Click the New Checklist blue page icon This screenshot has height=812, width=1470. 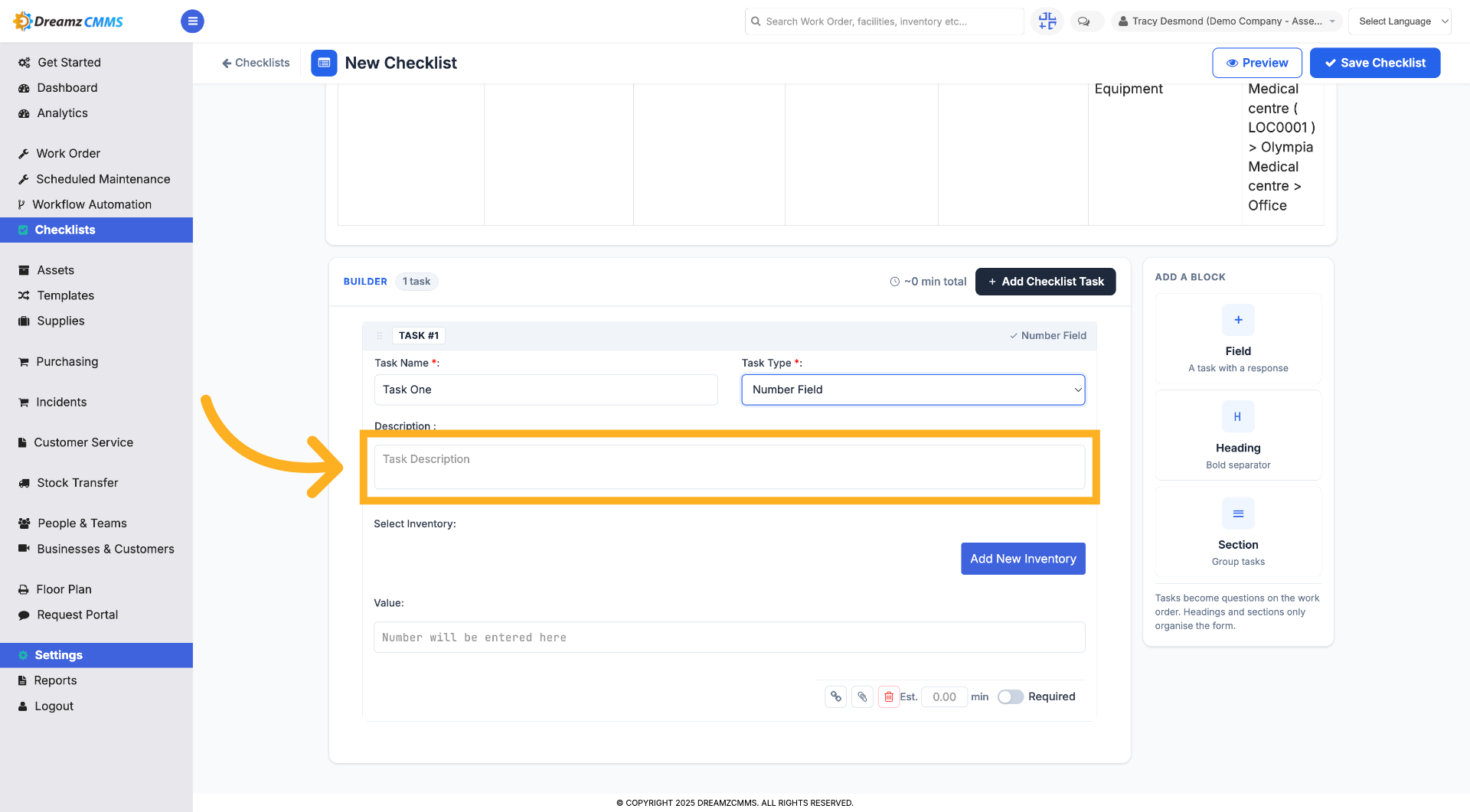(x=324, y=63)
